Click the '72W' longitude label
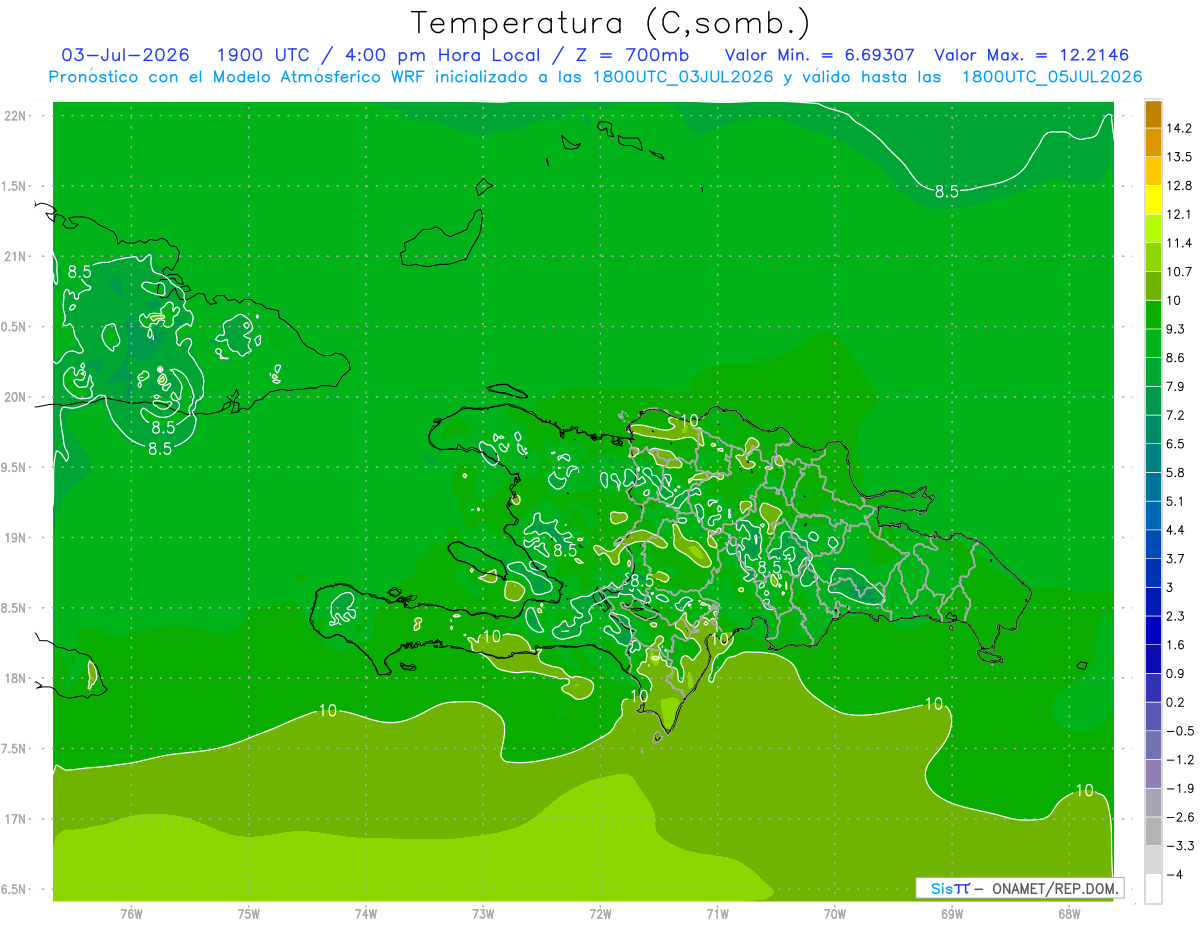The height and width of the screenshot is (927, 1200). (x=600, y=914)
